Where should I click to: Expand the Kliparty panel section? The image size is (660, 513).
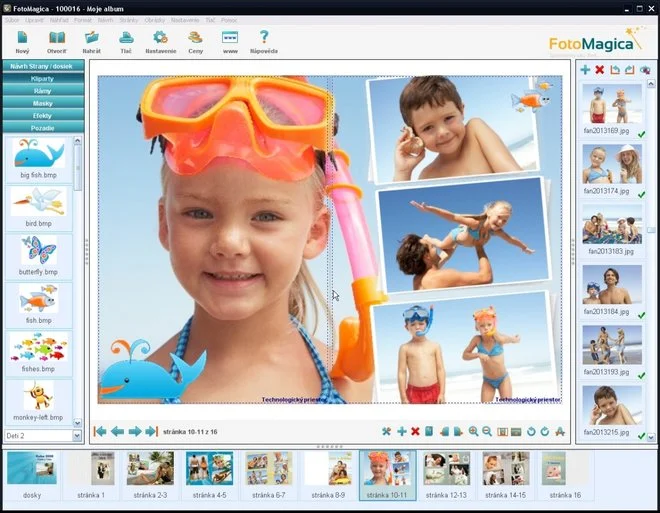pyautogui.click(x=42, y=78)
